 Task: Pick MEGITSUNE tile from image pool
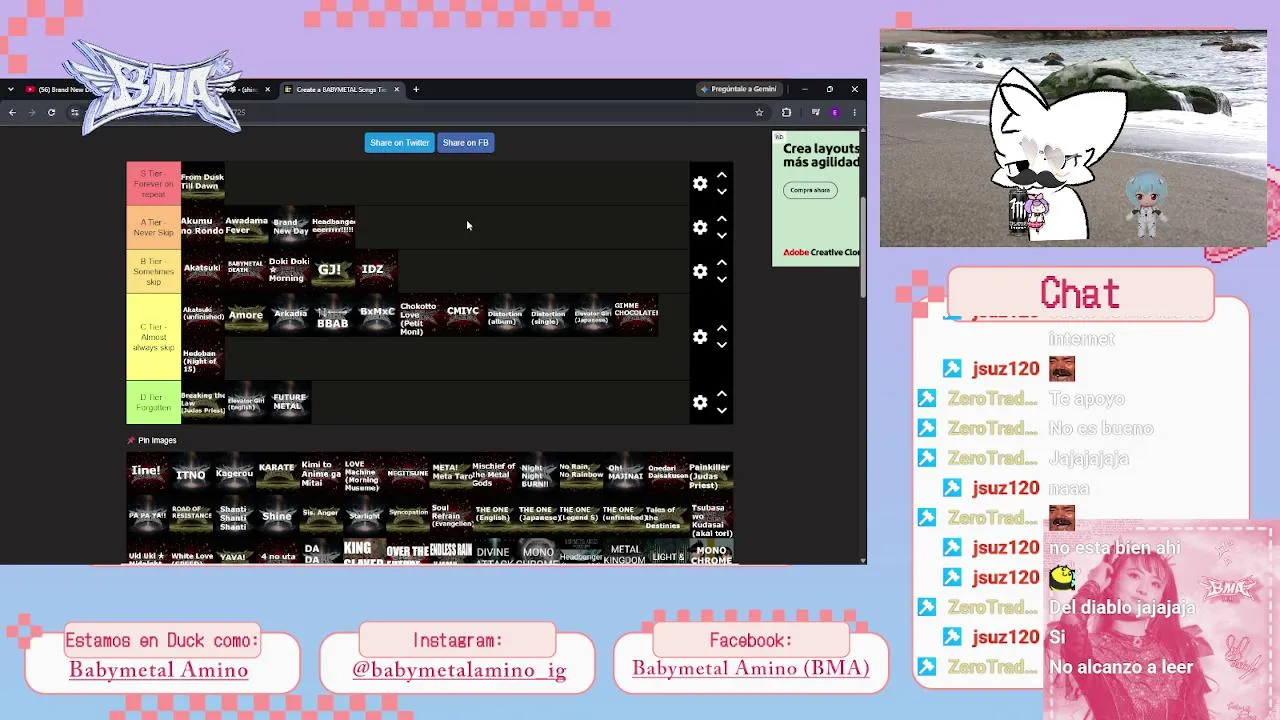(408, 473)
